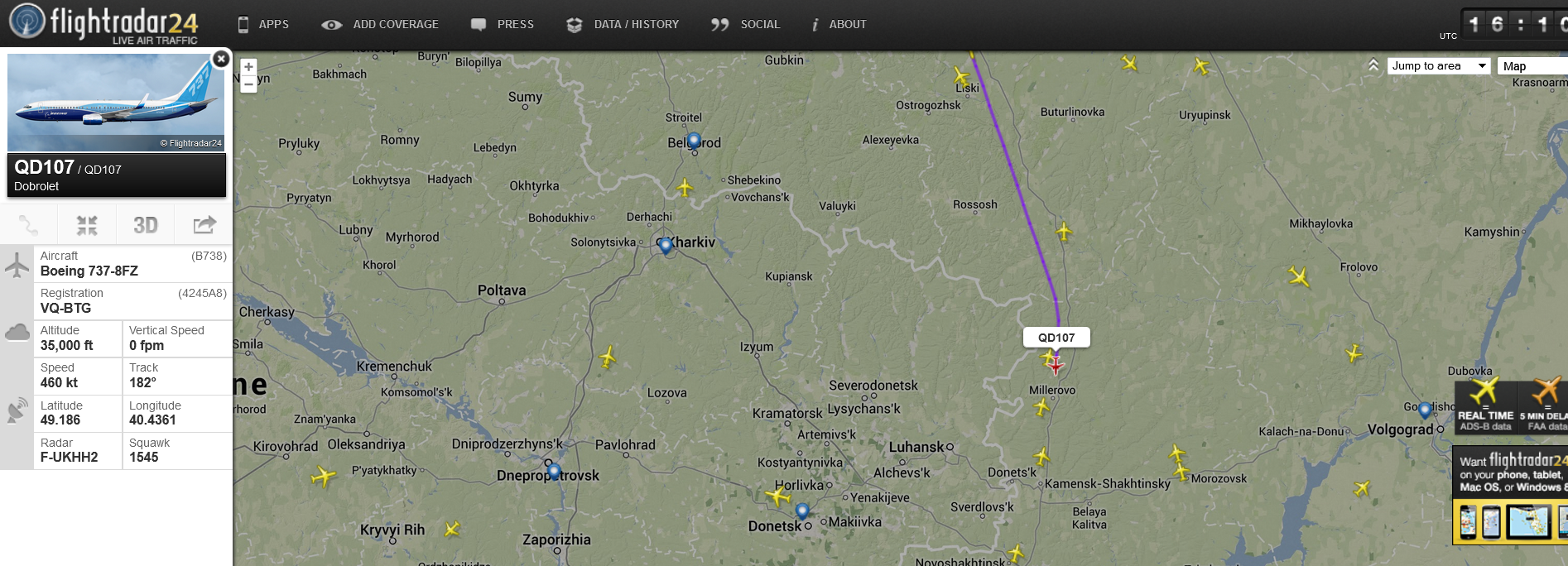Open the DATA / HISTORY menu

click(x=623, y=24)
